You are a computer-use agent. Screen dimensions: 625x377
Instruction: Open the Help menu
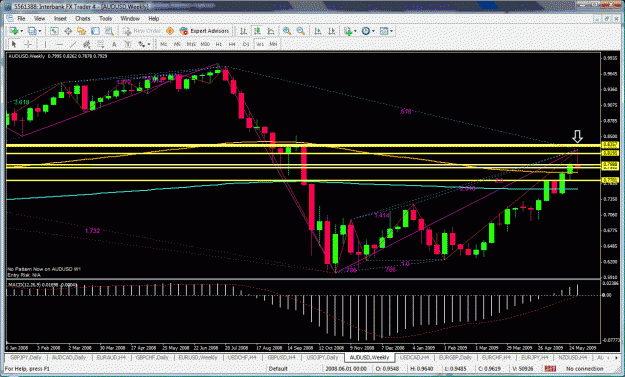click(153, 18)
